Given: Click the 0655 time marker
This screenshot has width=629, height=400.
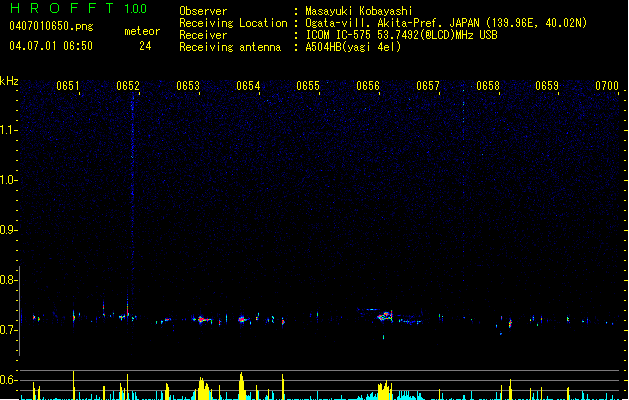Looking at the screenshot, I should tap(308, 86).
